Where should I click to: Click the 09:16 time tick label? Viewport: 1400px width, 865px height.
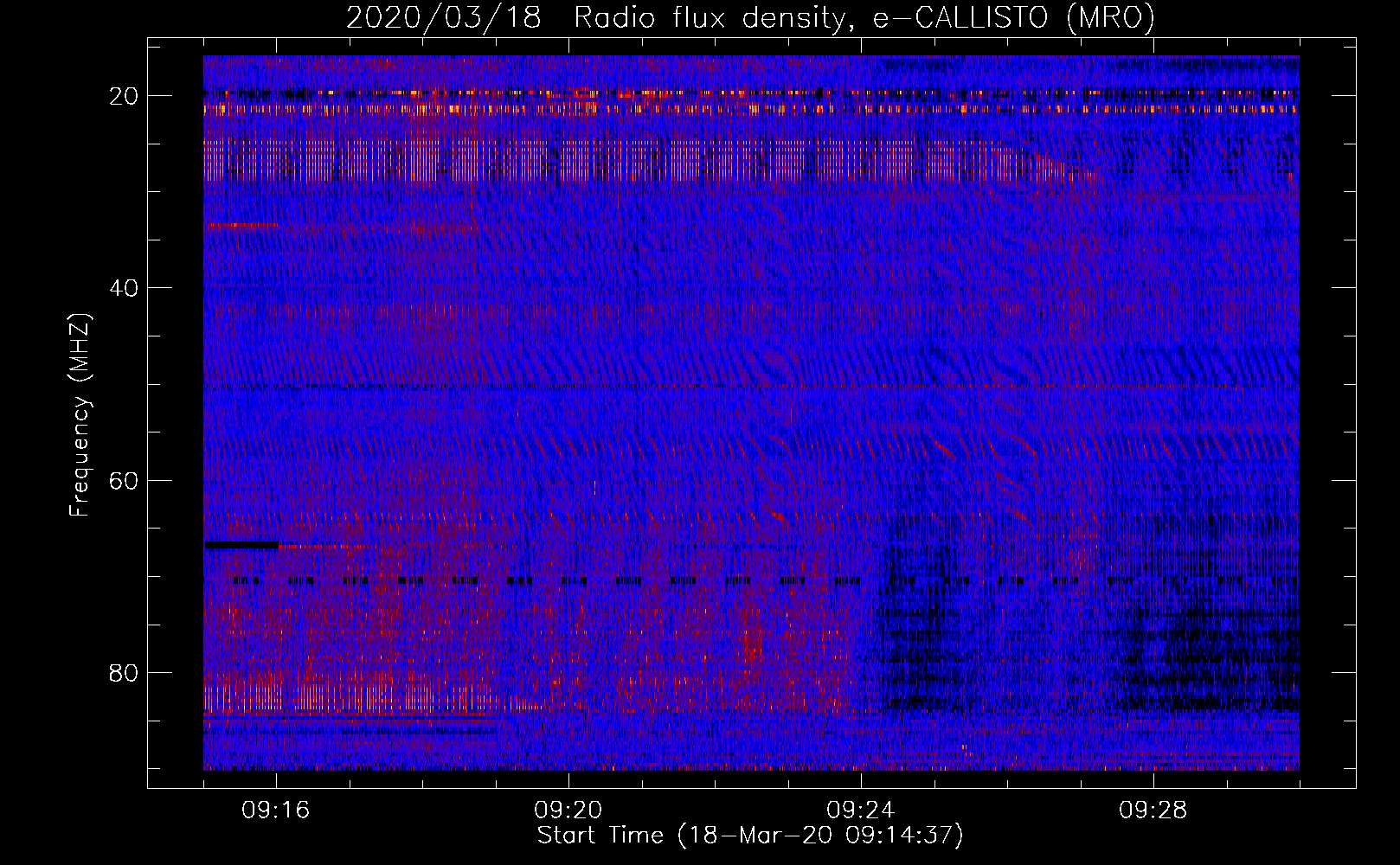click(x=276, y=811)
